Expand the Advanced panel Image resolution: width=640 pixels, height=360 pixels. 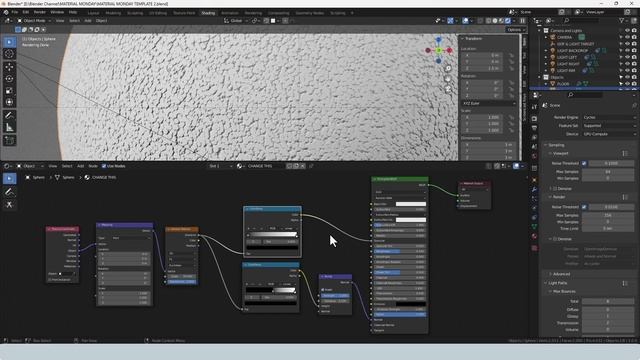[x=561, y=274]
